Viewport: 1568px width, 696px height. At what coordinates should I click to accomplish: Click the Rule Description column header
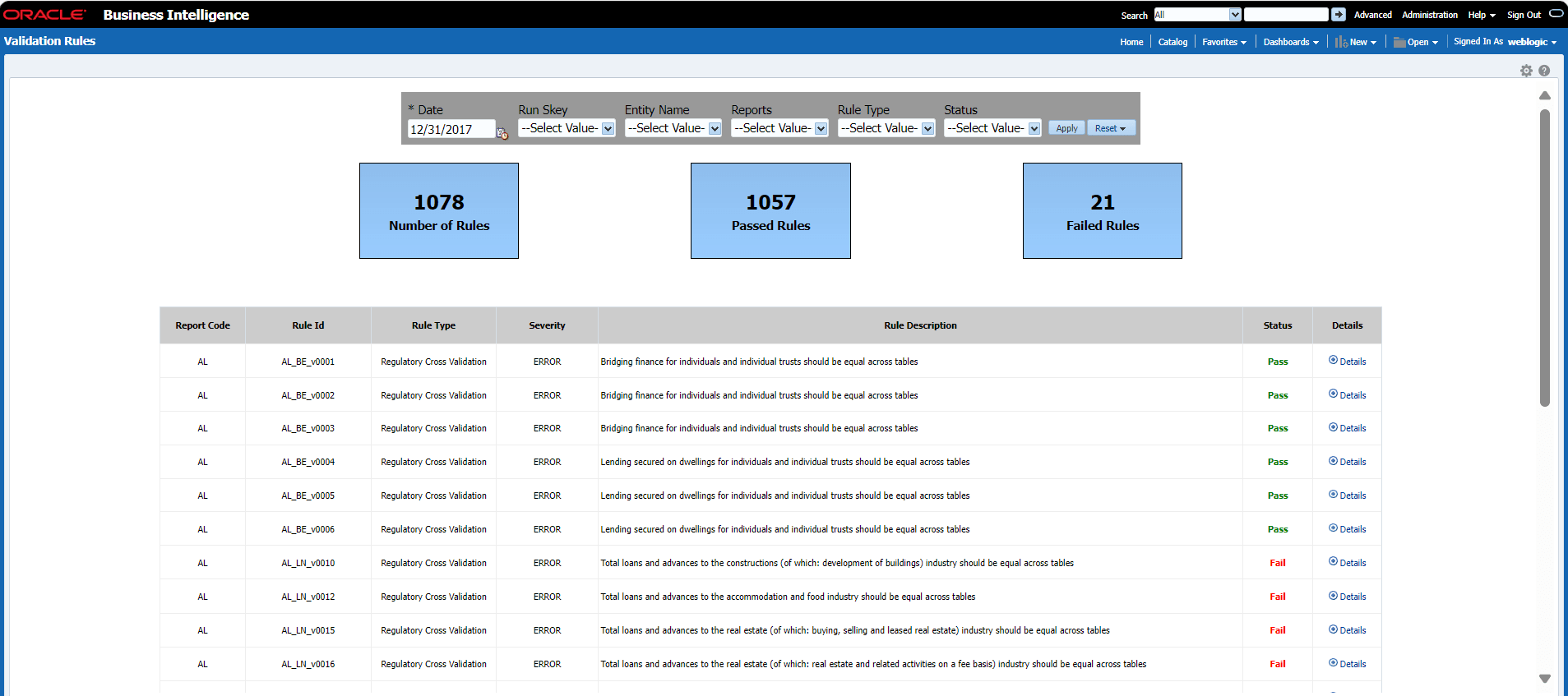(x=920, y=325)
